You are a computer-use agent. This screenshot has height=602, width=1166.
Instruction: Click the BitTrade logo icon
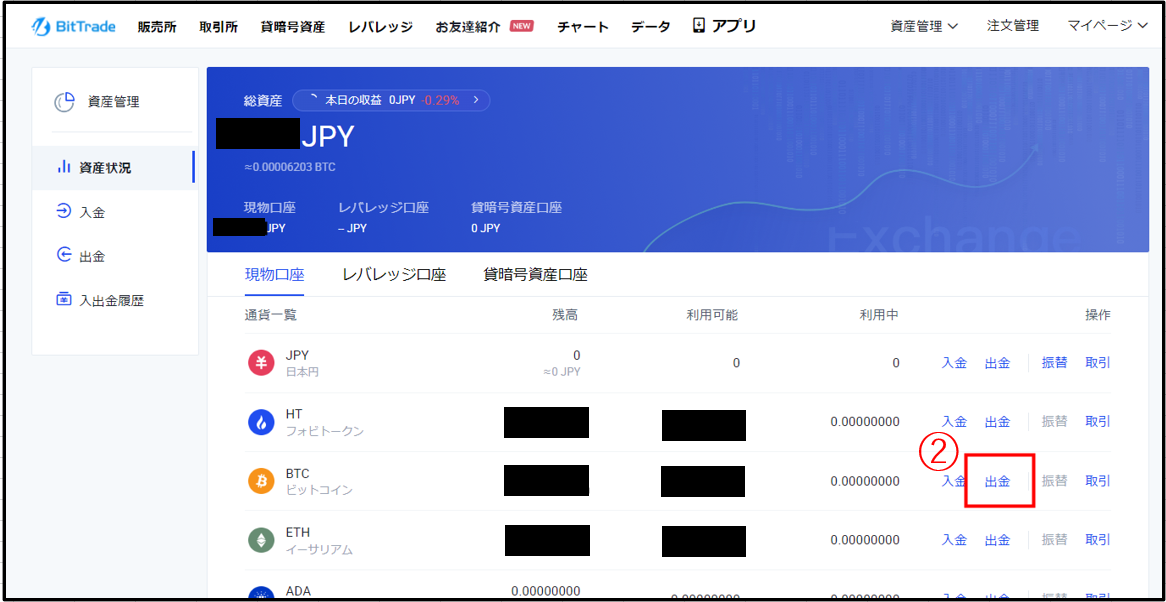[x=41, y=27]
